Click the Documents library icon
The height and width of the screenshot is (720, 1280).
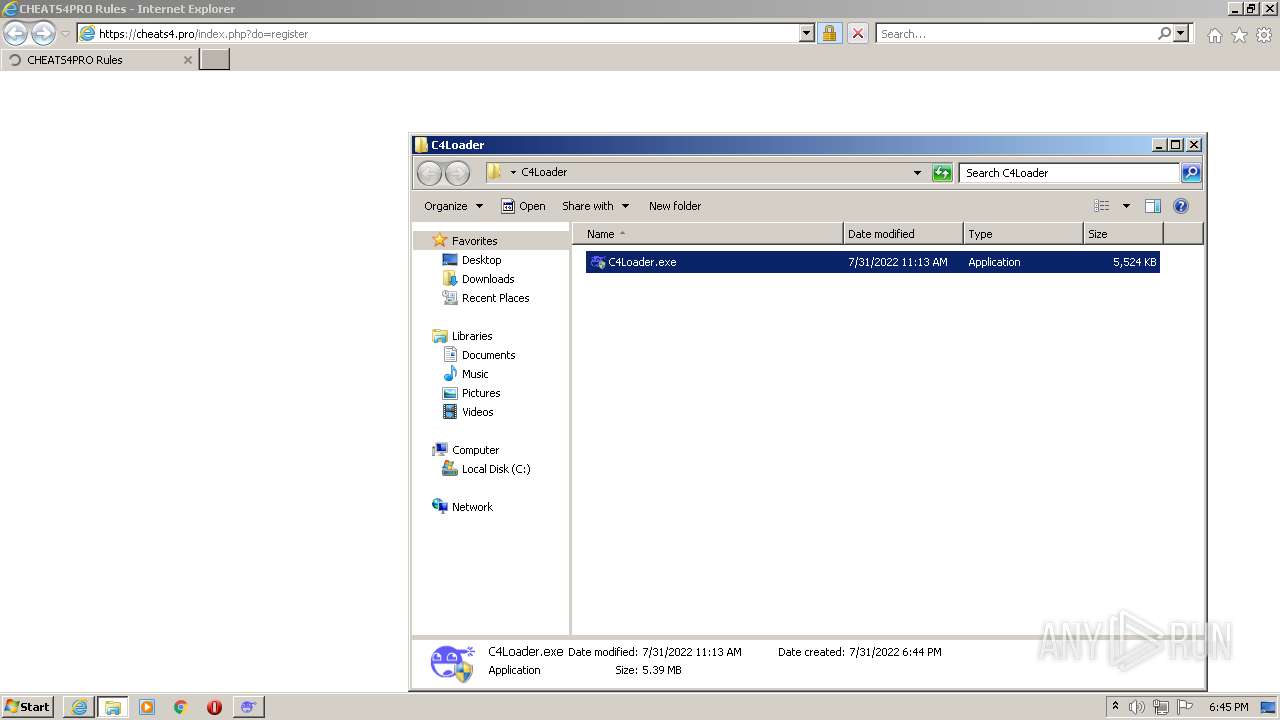[x=450, y=355]
